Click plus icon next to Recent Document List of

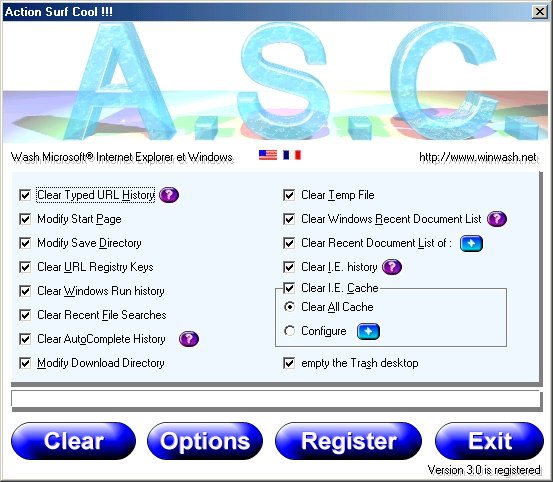point(471,243)
